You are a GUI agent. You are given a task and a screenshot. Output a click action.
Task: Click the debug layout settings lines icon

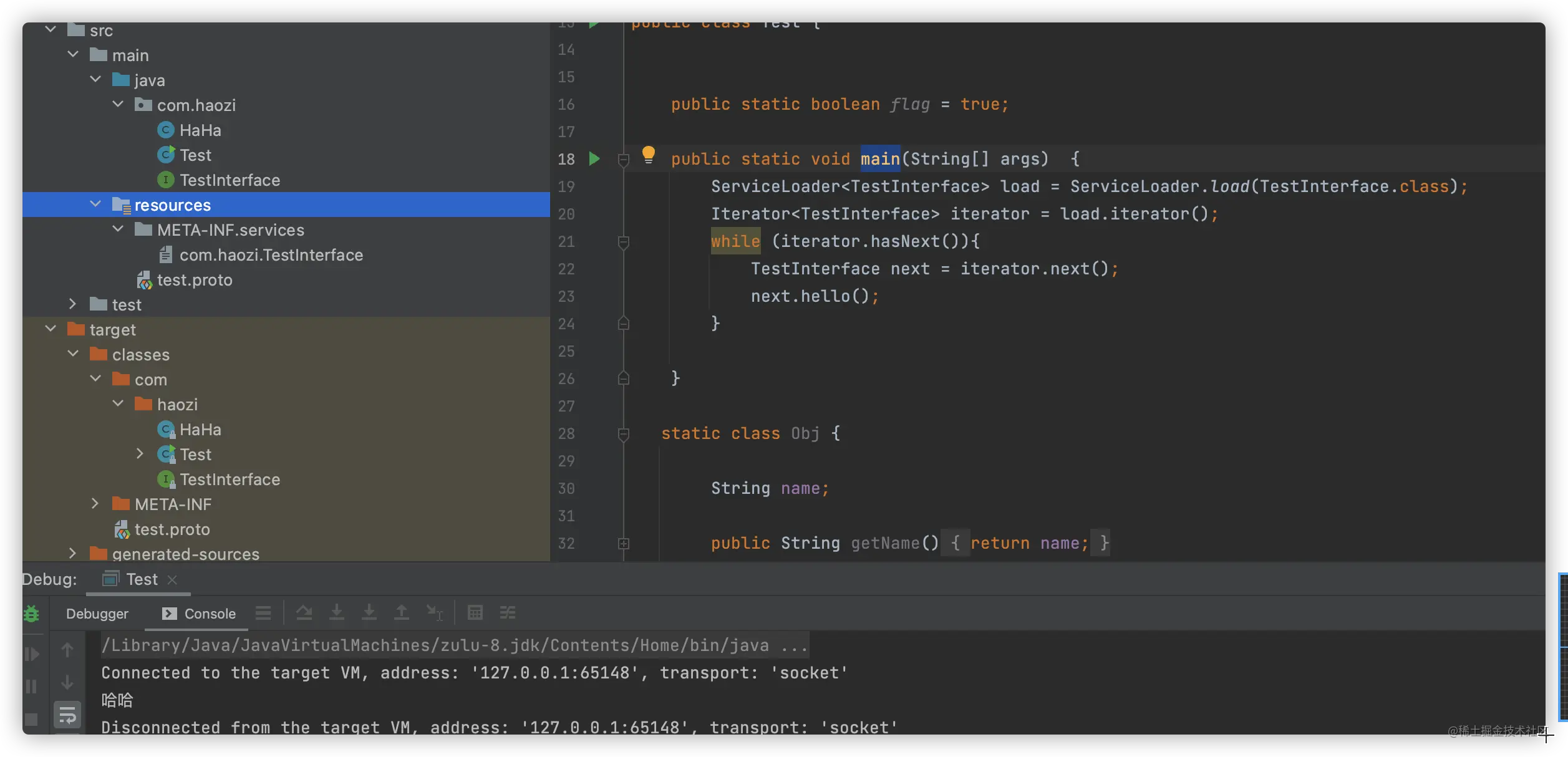[x=263, y=613]
